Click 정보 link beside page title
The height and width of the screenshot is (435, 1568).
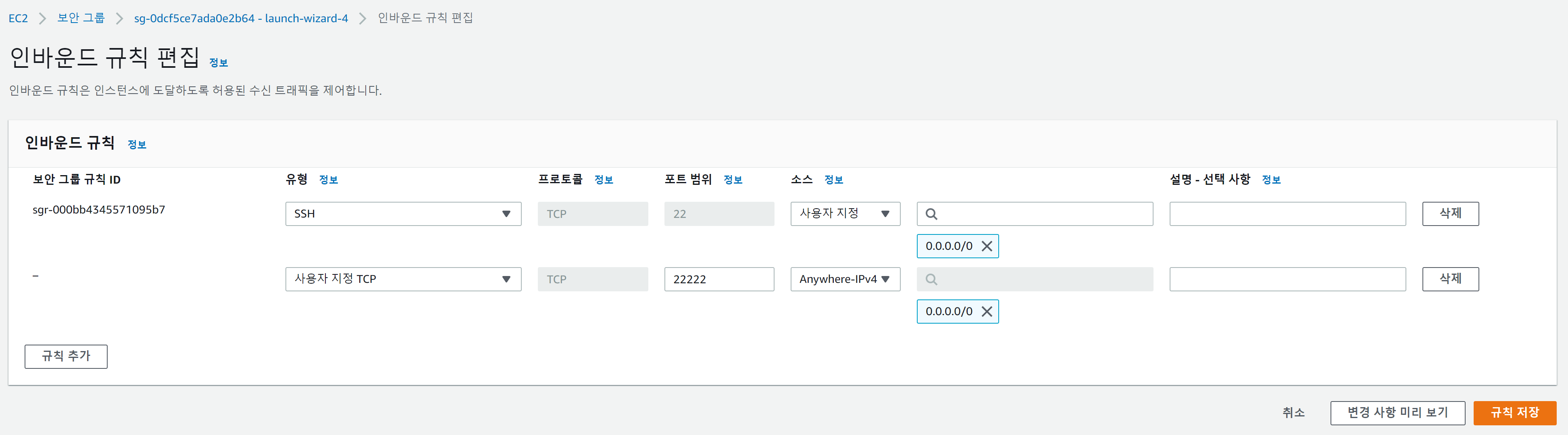(x=219, y=63)
